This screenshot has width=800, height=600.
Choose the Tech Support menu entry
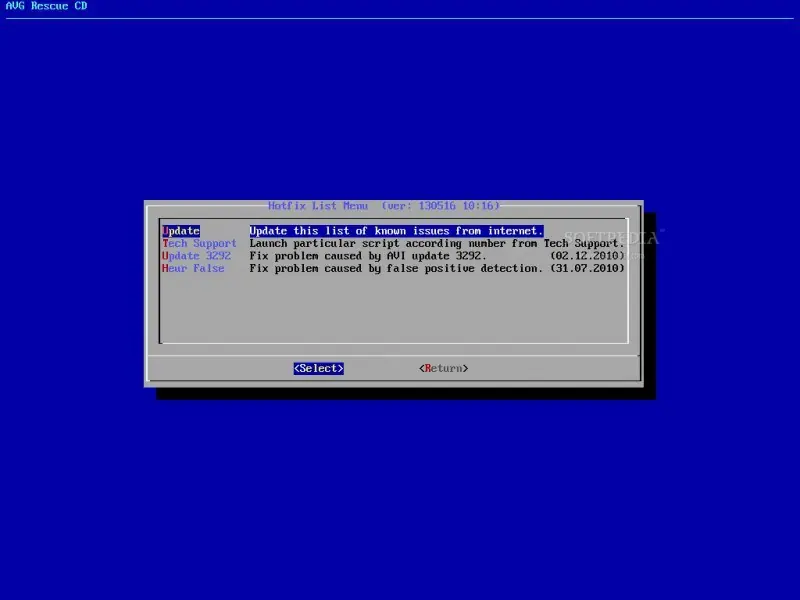(199, 243)
